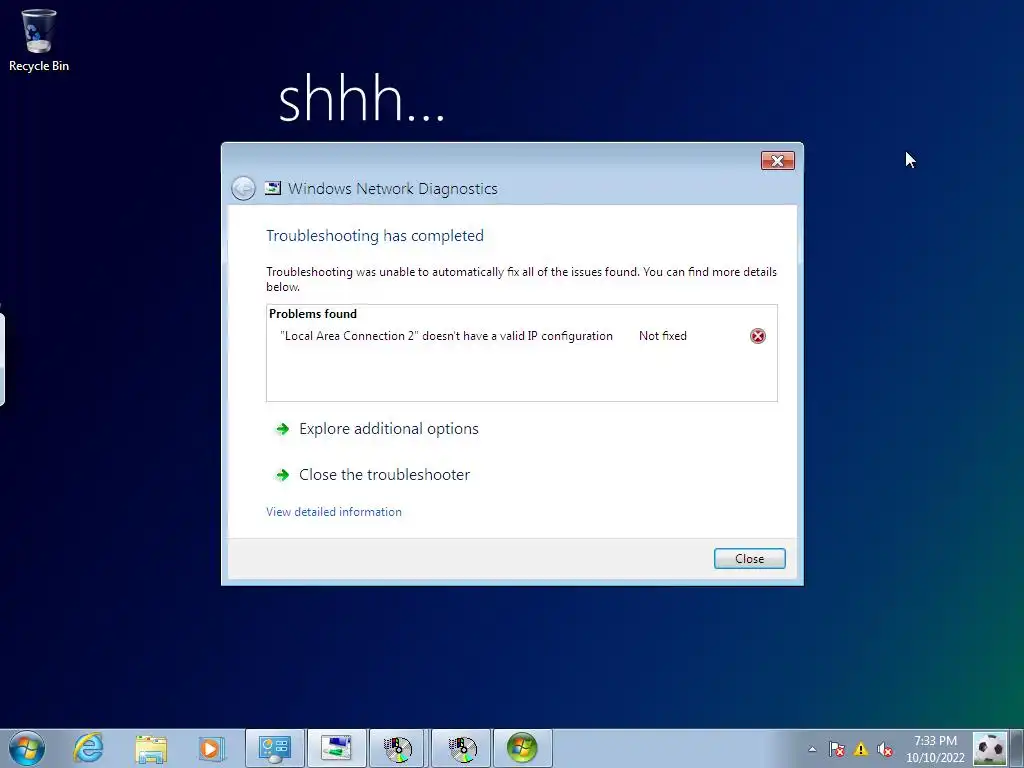
Task: Launch Internet Explorer from the taskbar
Action: 88,748
